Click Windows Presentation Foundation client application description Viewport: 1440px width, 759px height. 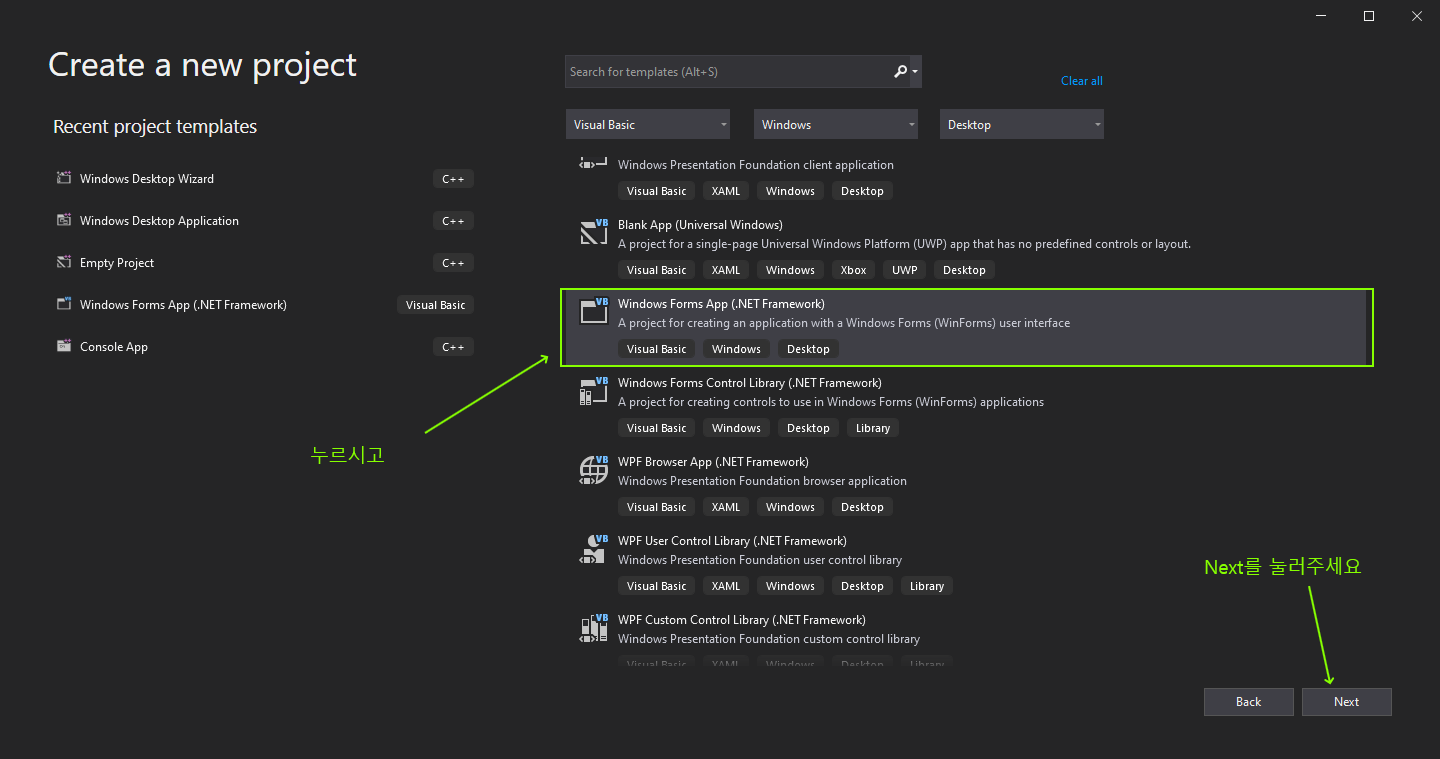(756, 165)
